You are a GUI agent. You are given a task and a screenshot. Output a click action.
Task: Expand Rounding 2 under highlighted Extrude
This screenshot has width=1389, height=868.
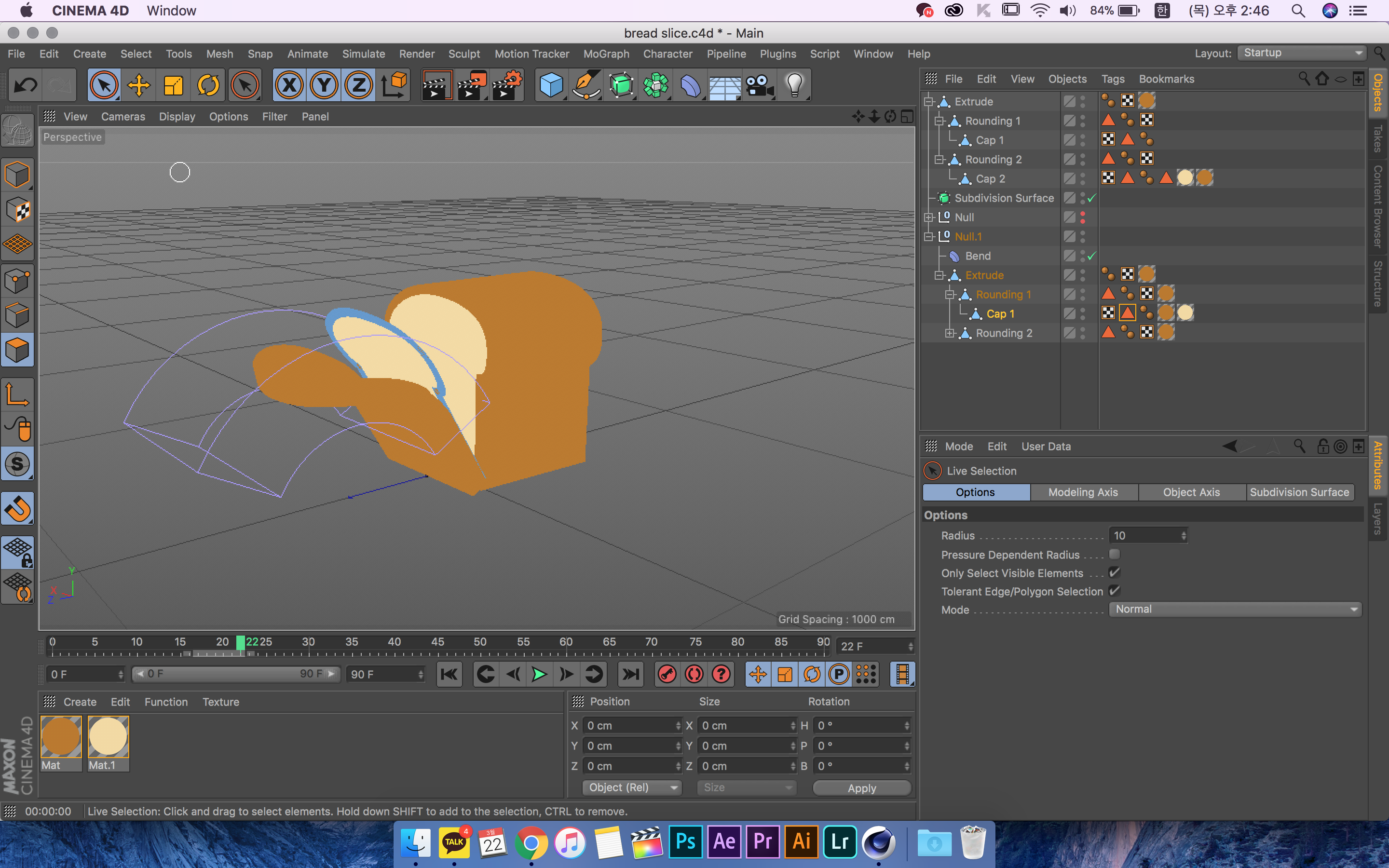coord(951,333)
